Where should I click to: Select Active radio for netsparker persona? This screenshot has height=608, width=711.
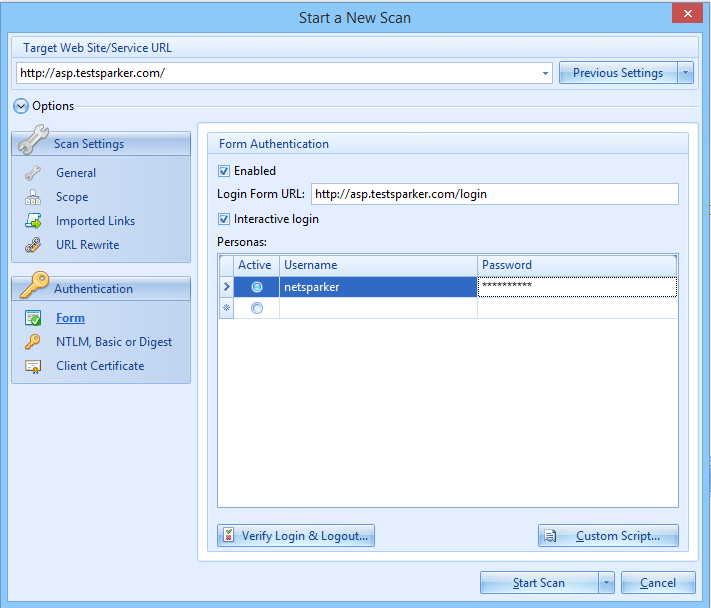[x=257, y=287]
